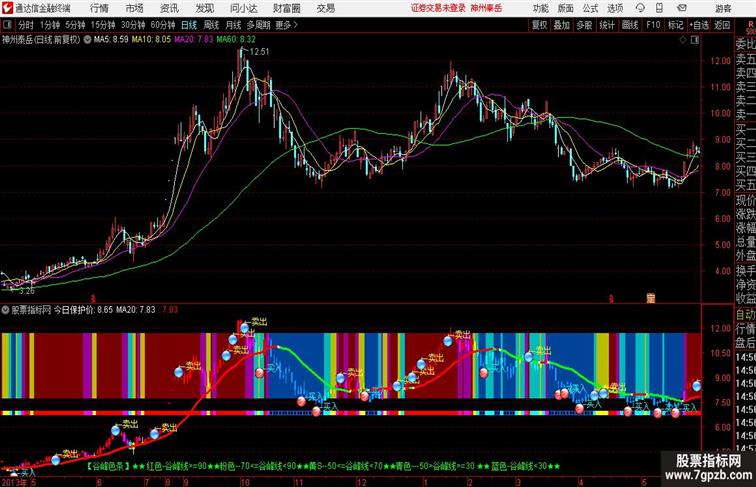Select the 周线 weekly tab
The height and width of the screenshot is (487, 756).
[x=211, y=25]
